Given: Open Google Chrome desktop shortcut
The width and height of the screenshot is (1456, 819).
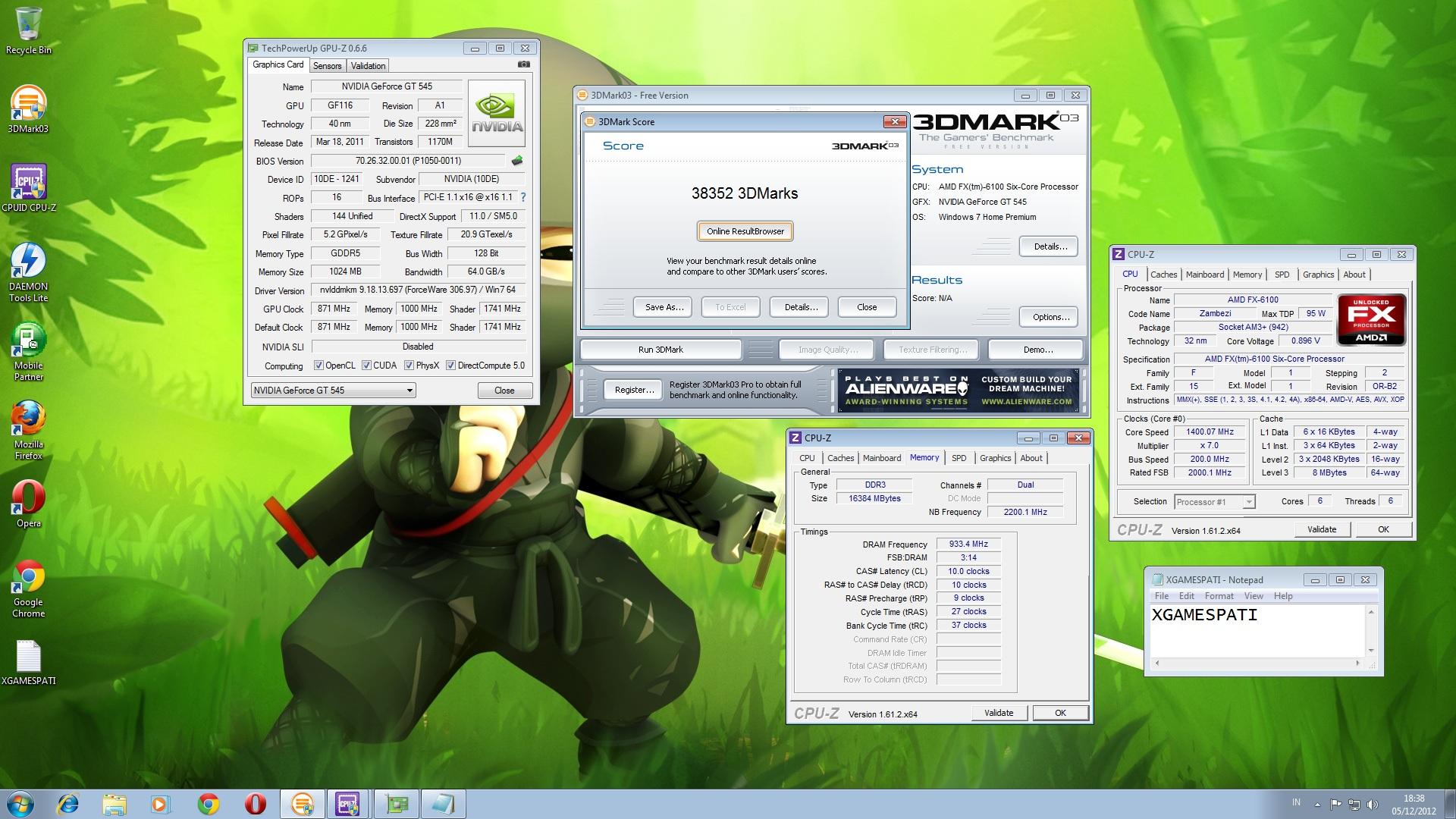Looking at the screenshot, I should click(28, 589).
